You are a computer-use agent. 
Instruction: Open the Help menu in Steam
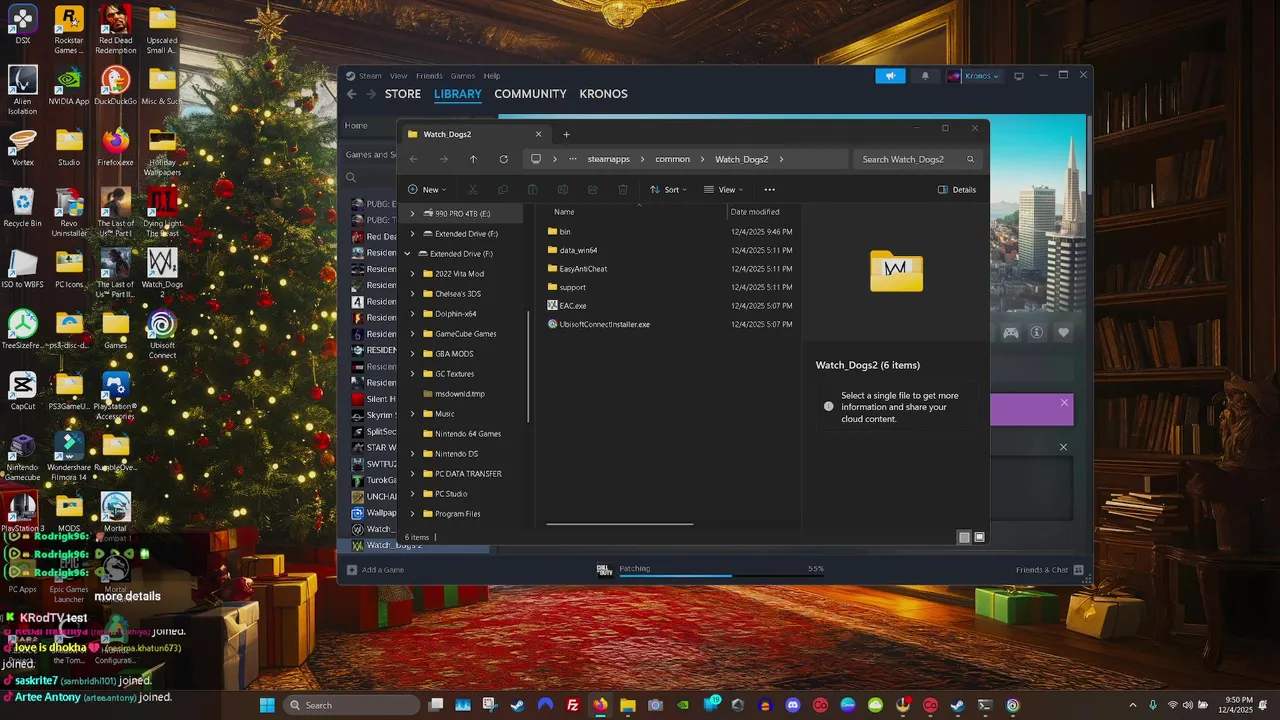point(492,76)
